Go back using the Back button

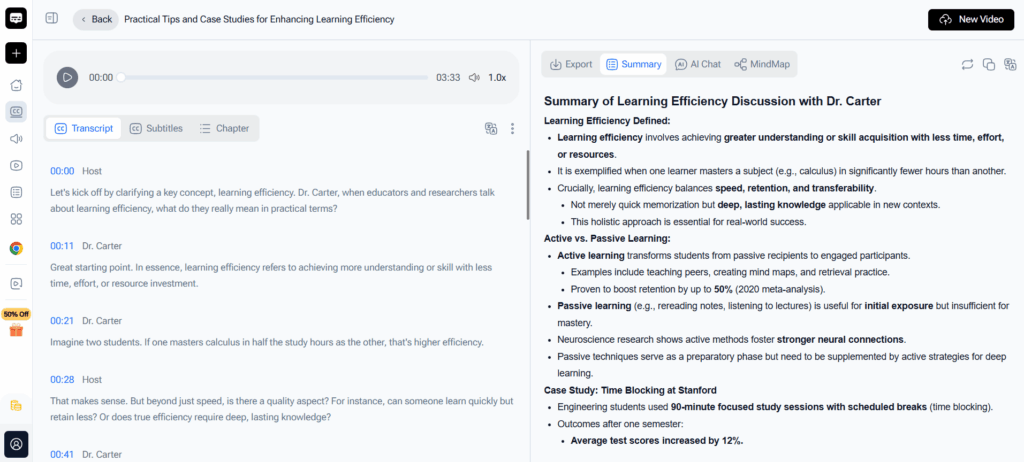[x=95, y=19]
